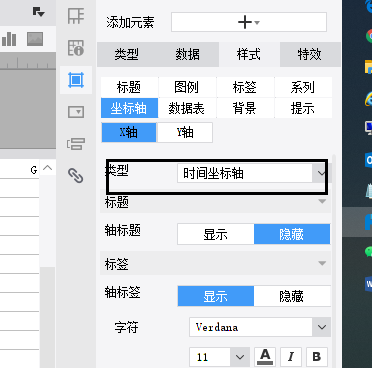Collapse the 标签 section header
This screenshot has height=368, width=372.
click(x=215, y=264)
